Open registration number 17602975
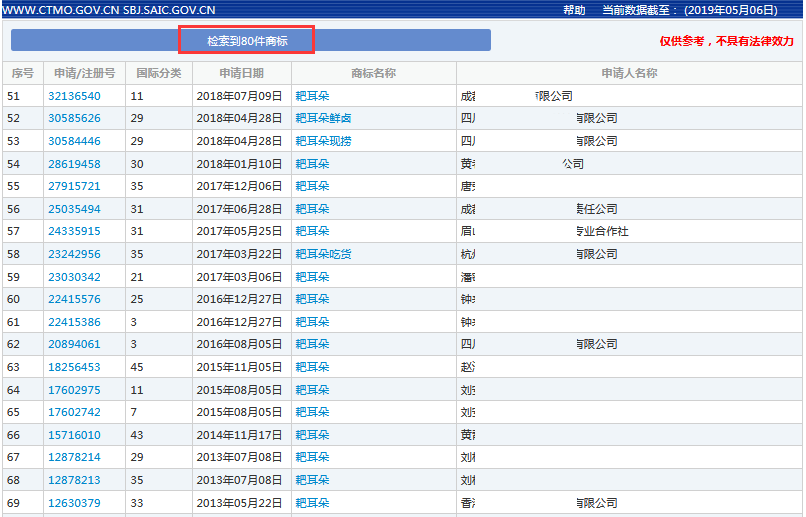 [x=75, y=390]
